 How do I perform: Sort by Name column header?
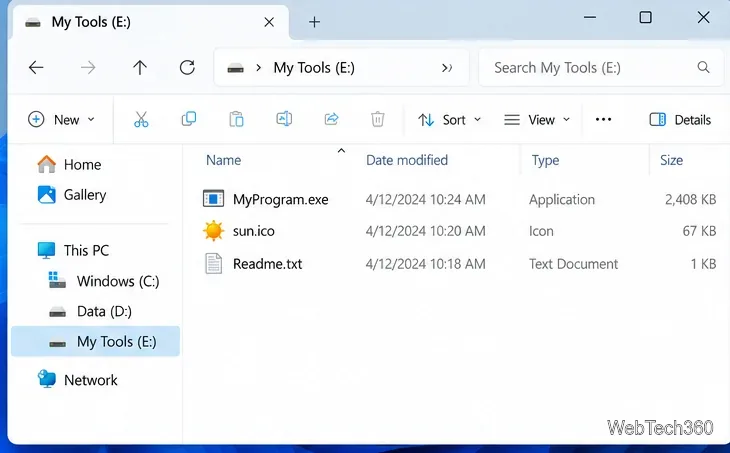(x=223, y=160)
